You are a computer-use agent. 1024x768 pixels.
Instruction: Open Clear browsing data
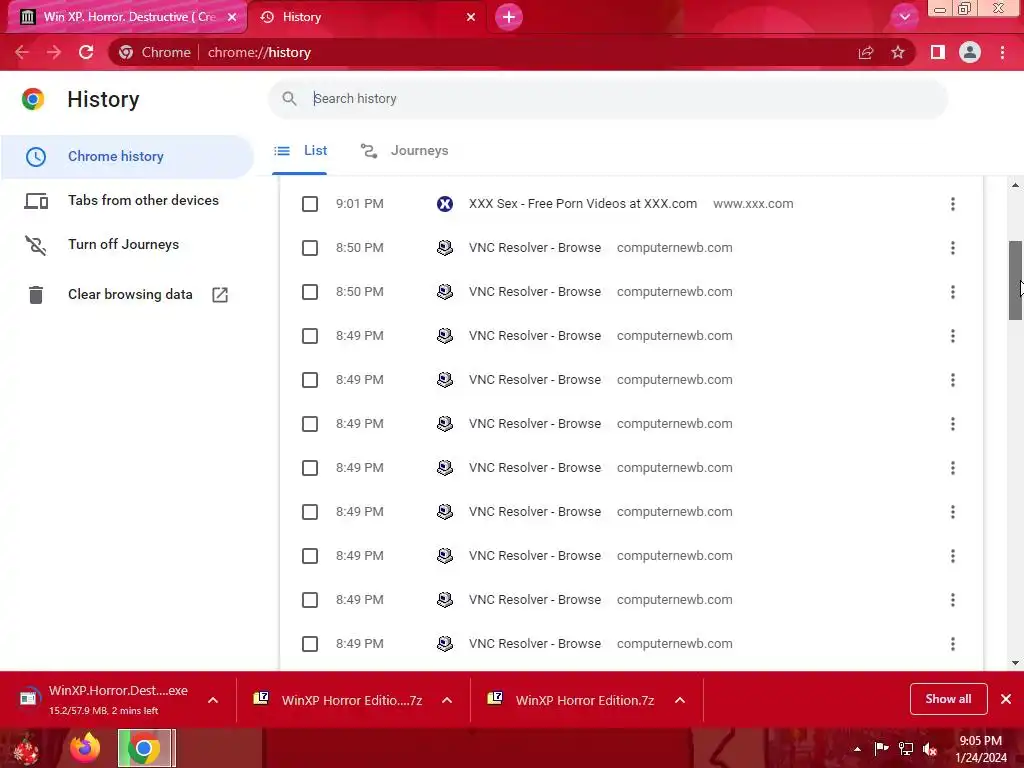(x=127, y=295)
